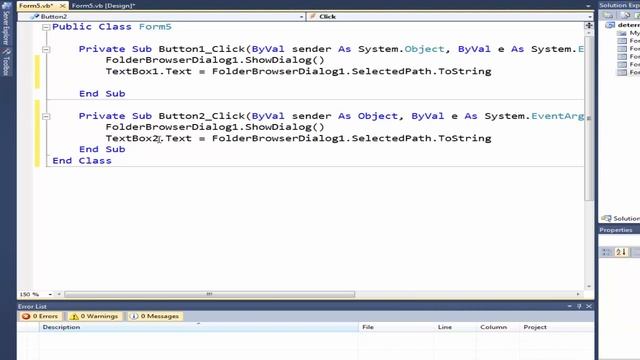The height and width of the screenshot is (360, 640).
Task: Open the 150 % zoom level dropdown
Action: pos(50,294)
